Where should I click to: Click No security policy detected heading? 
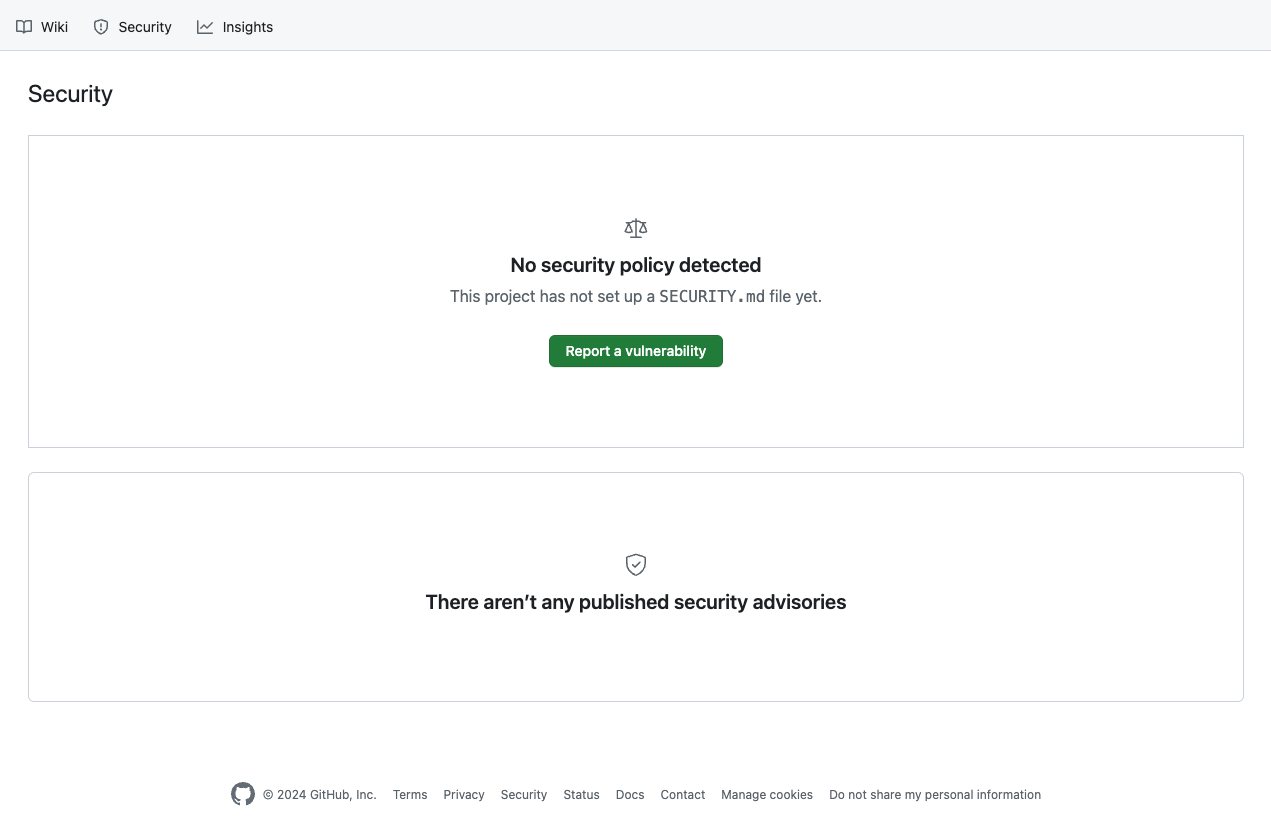tap(636, 265)
